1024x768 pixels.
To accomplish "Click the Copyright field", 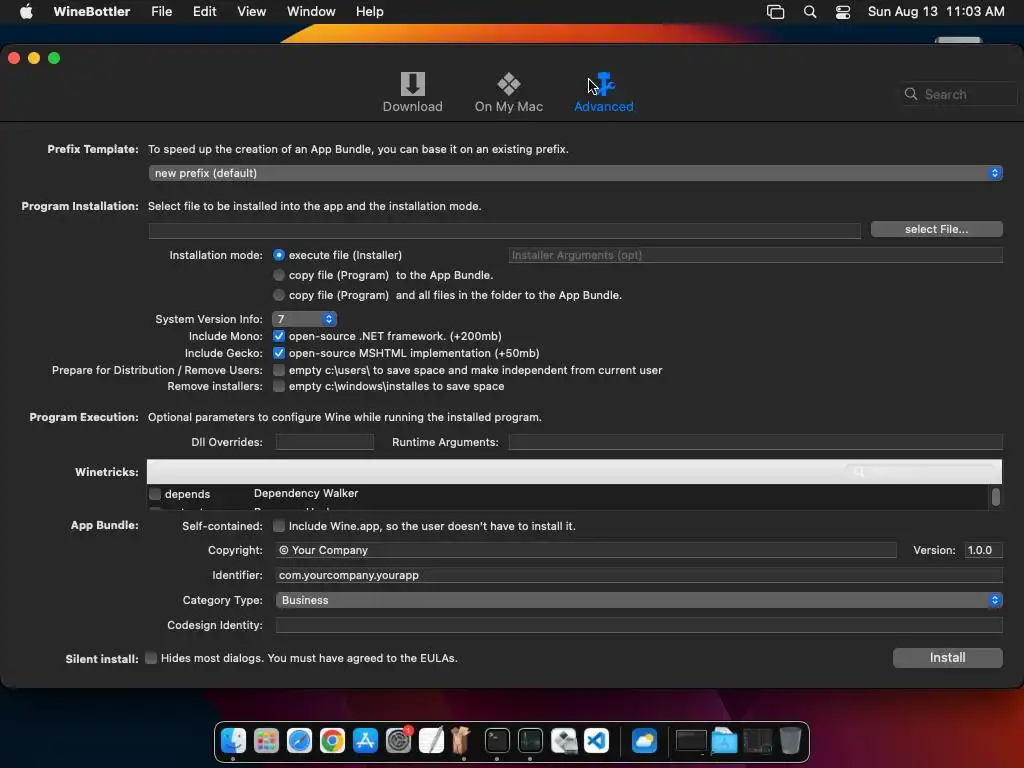I will (x=586, y=550).
